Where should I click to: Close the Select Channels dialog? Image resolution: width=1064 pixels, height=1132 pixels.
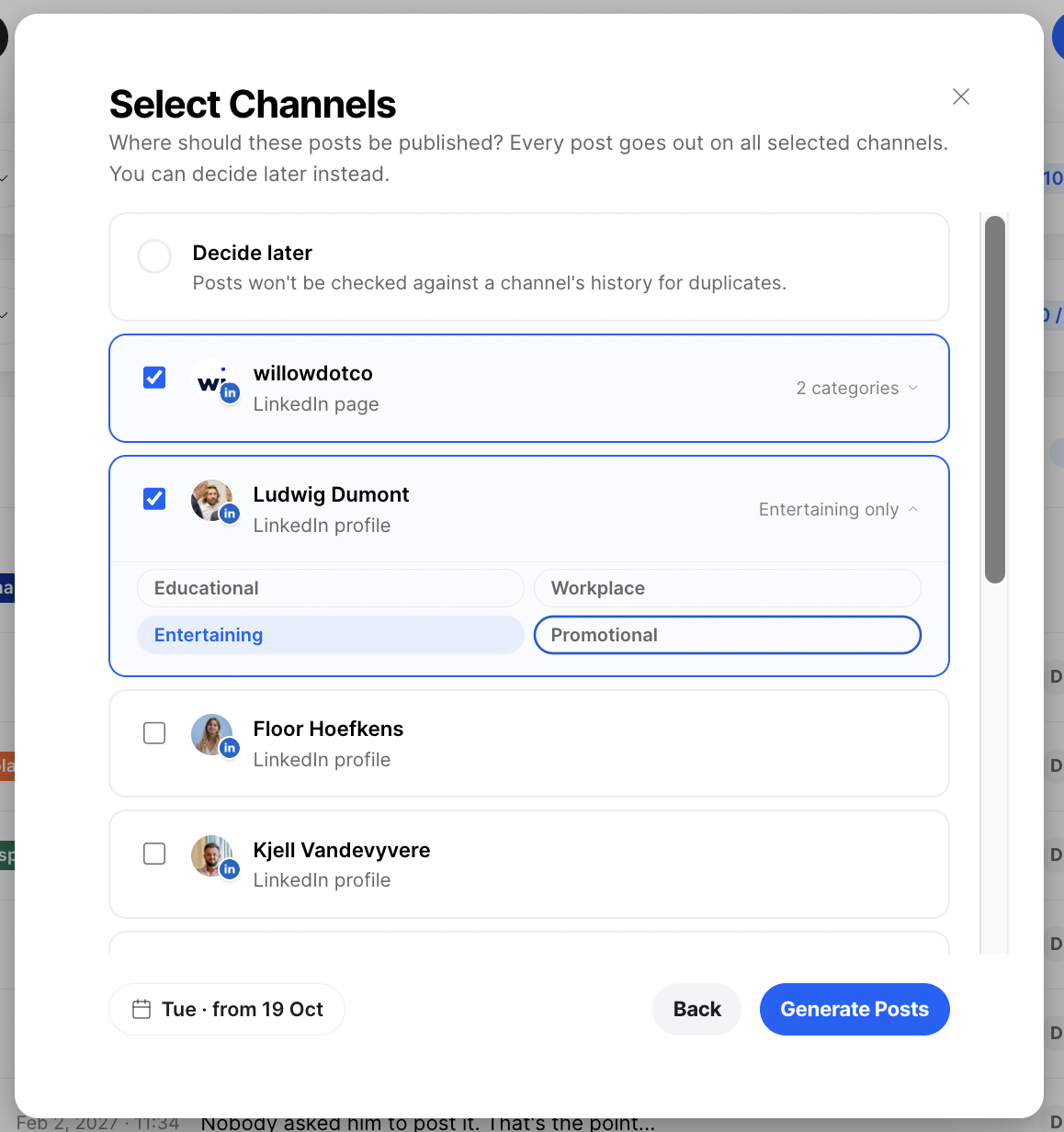(961, 96)
